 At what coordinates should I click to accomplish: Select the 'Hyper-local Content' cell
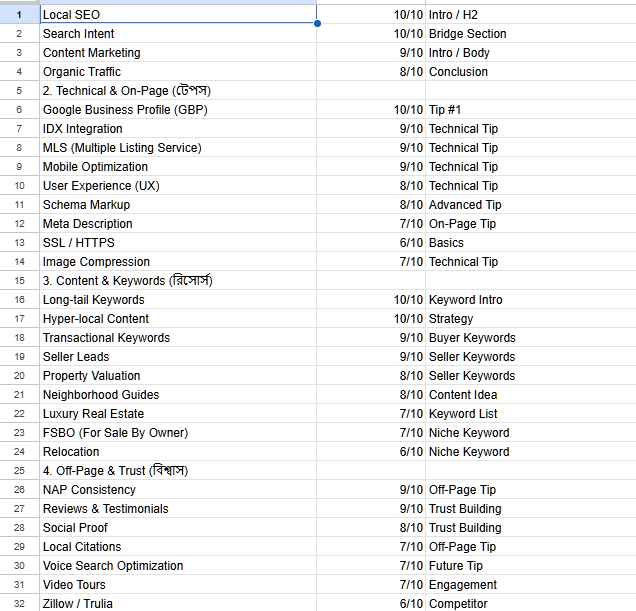[x=178, y=318]
